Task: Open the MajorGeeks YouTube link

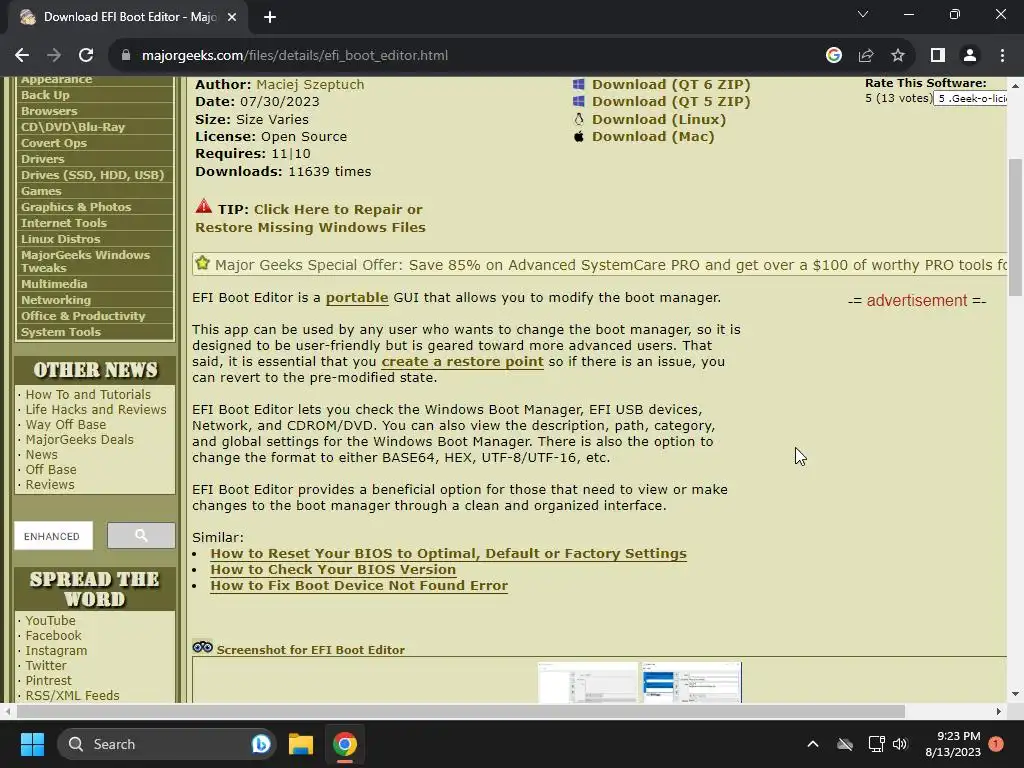Action: tap(50, 620)
